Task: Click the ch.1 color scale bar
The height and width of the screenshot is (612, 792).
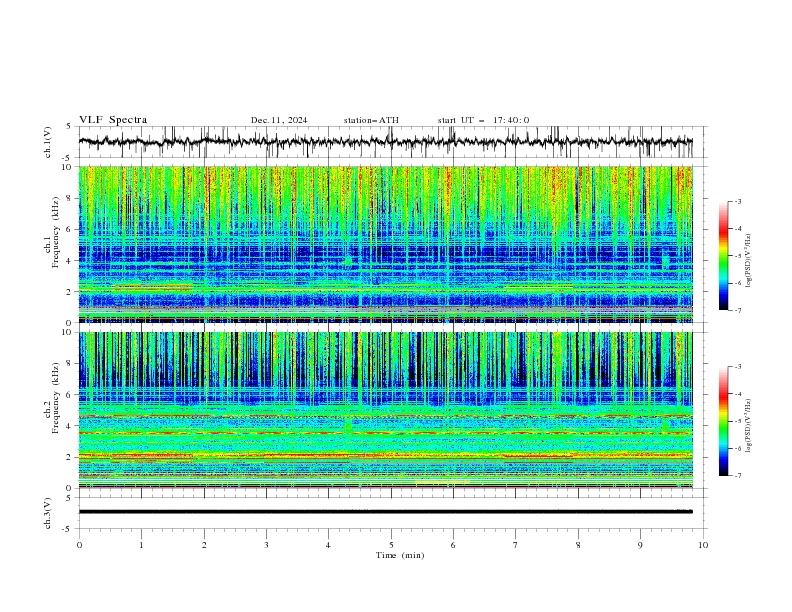Action: 723,256
